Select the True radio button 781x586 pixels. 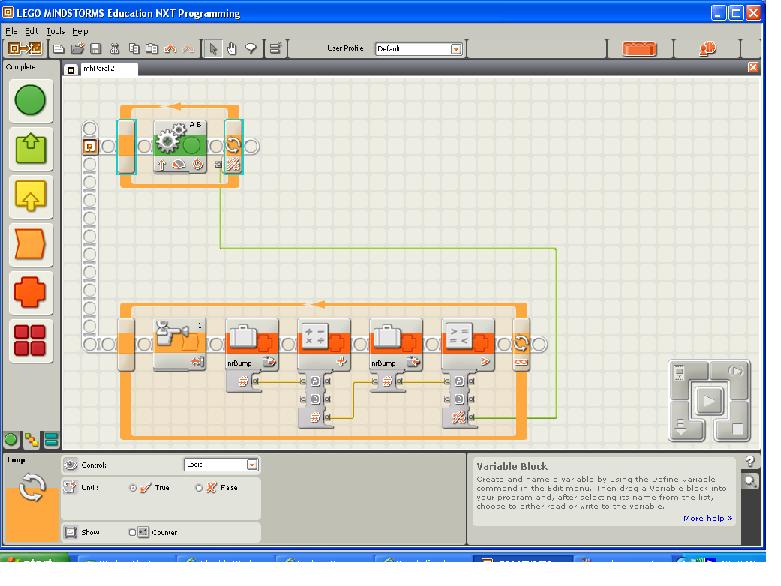tap(133, 487)
